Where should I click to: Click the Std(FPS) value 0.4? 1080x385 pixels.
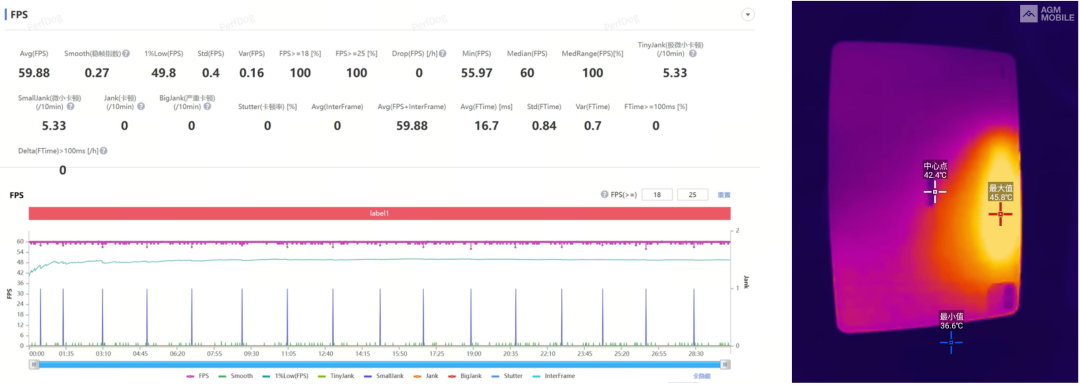tap(211, 72)
